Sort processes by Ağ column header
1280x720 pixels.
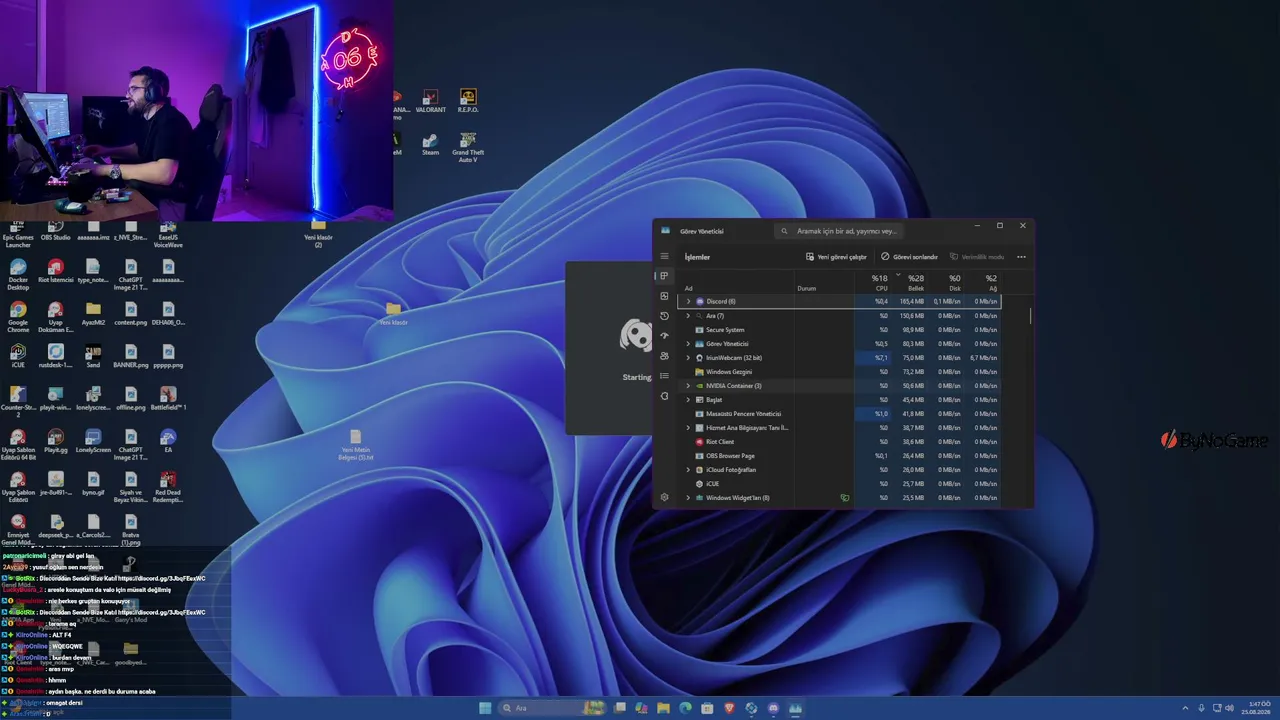pyautogui.click(x=990, y=283)
